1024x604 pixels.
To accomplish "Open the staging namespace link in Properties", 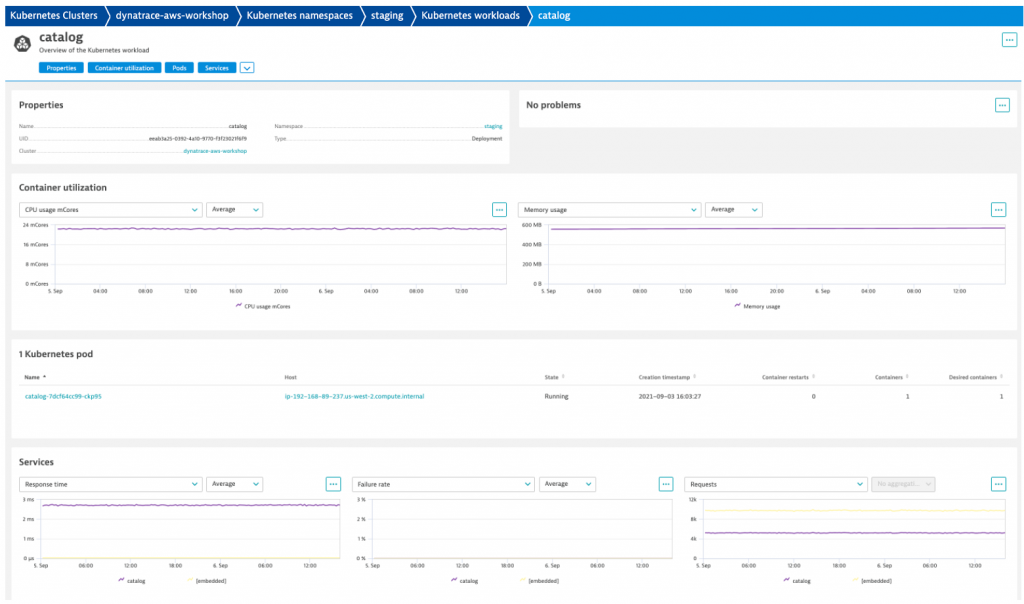I will 493,126.
